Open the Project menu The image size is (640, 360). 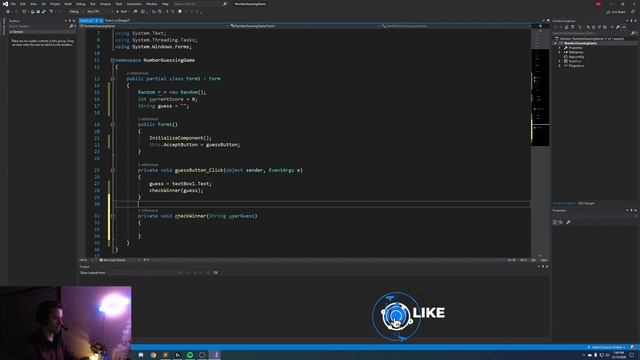click(55, 4)
